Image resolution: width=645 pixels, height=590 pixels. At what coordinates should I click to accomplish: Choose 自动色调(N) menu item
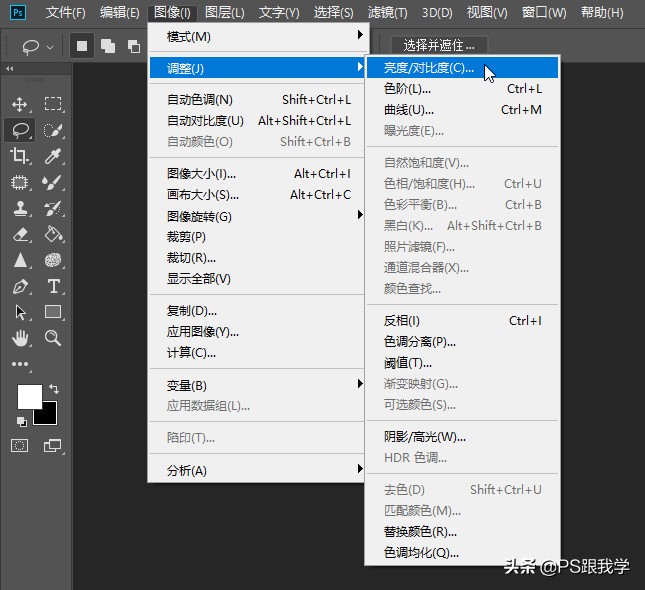(258, 100)
